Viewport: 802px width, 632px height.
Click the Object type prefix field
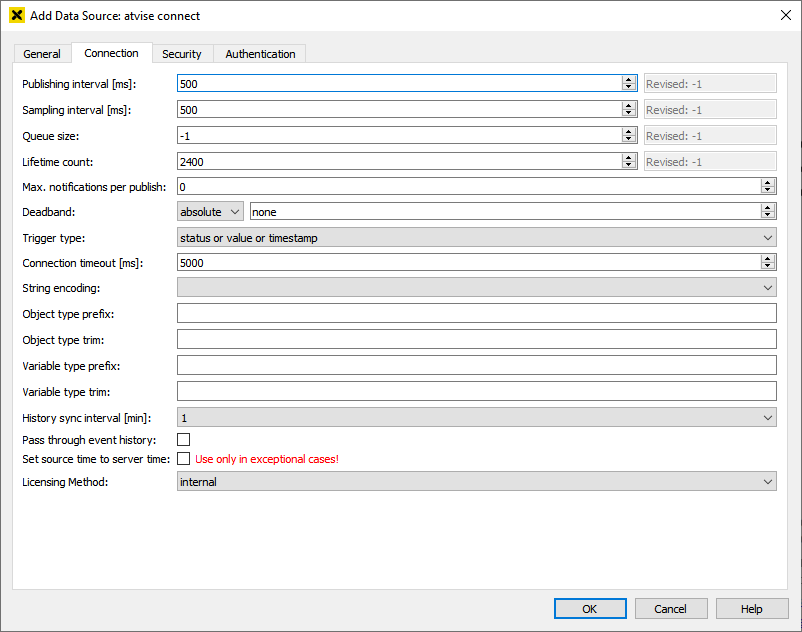click(x=476, y=314)
